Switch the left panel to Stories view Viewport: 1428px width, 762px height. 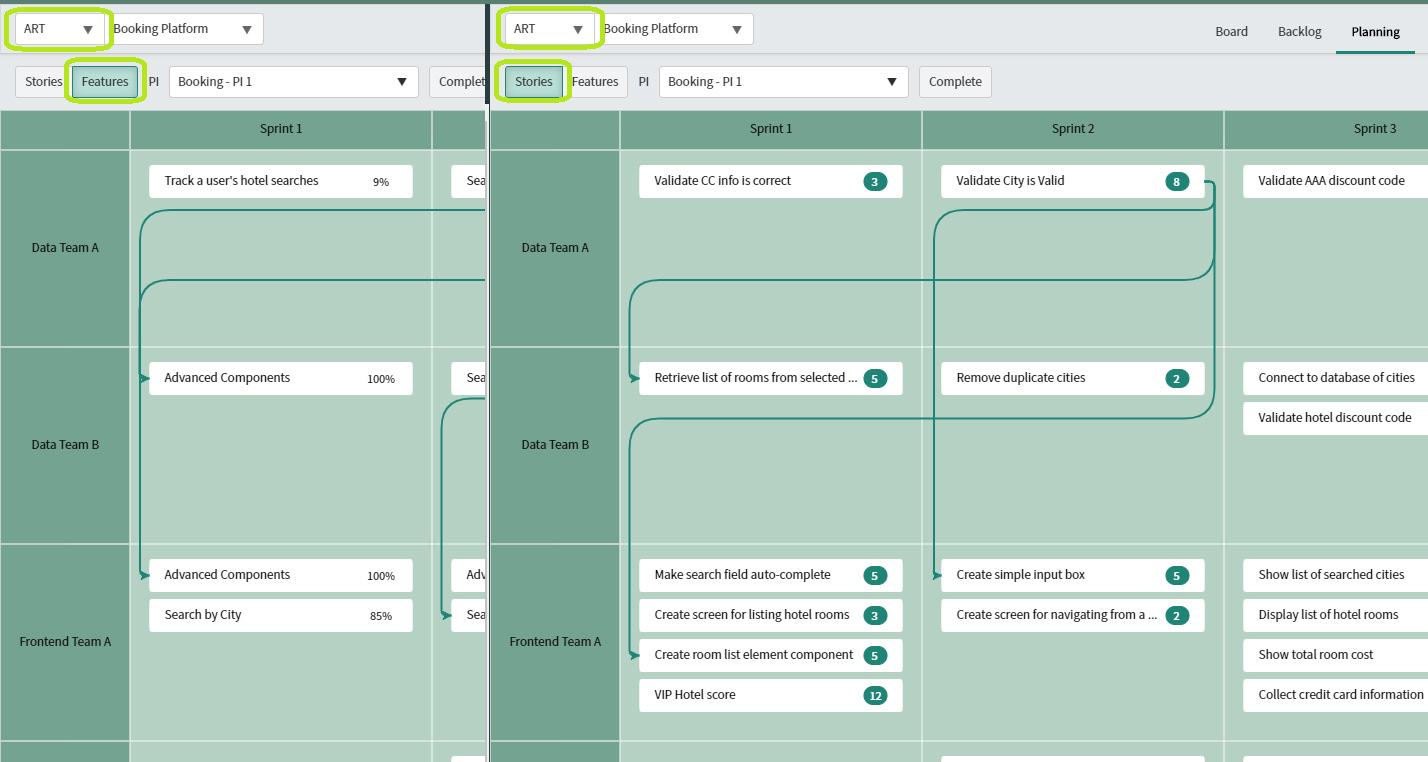click(x=42, y=81)
